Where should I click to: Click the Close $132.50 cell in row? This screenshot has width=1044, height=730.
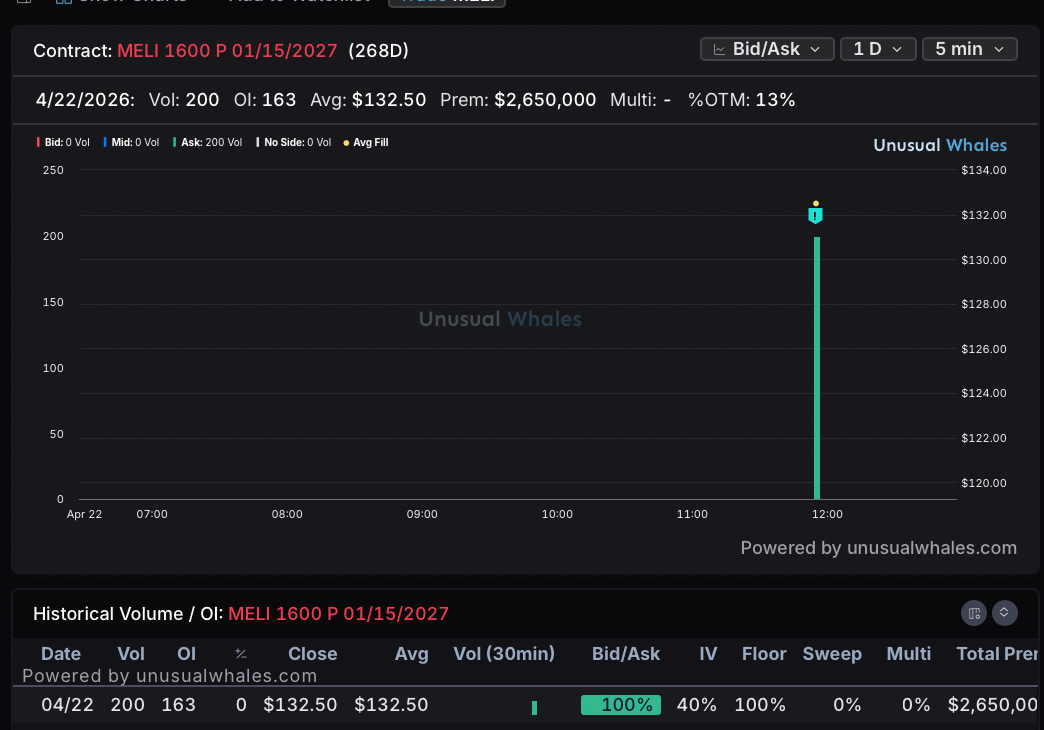click(300, 705)
